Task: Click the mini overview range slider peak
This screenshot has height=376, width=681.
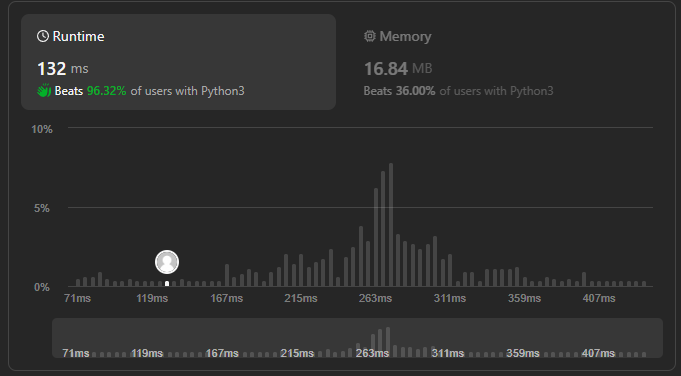Action: click(388, 342)
